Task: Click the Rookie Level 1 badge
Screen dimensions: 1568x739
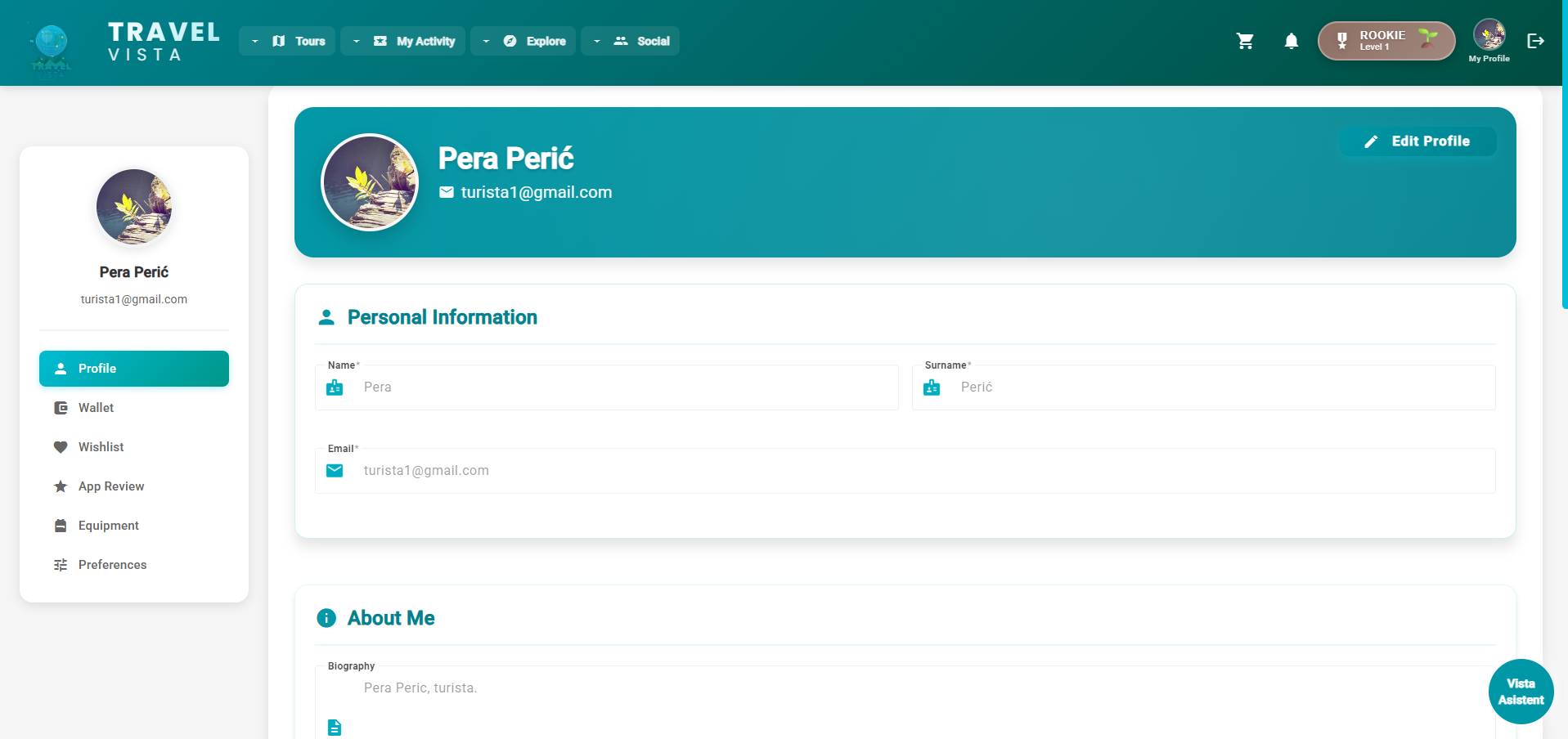Action: (1386, 41)
